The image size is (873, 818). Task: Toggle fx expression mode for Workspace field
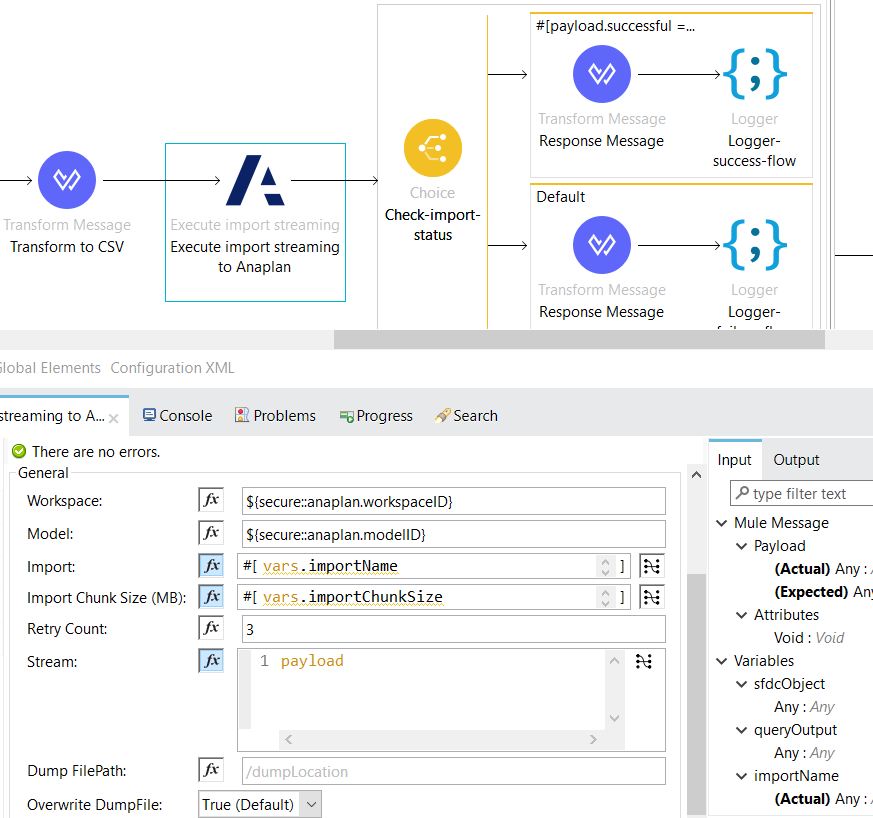point(211,499)
